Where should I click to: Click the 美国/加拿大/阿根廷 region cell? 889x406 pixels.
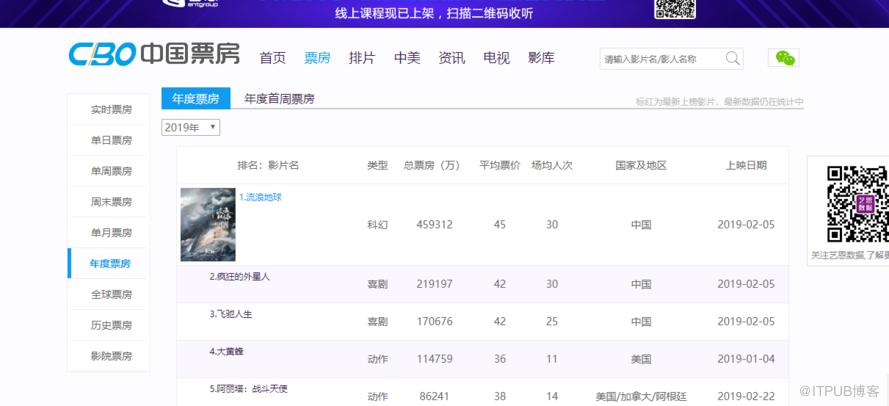[641, 396]
